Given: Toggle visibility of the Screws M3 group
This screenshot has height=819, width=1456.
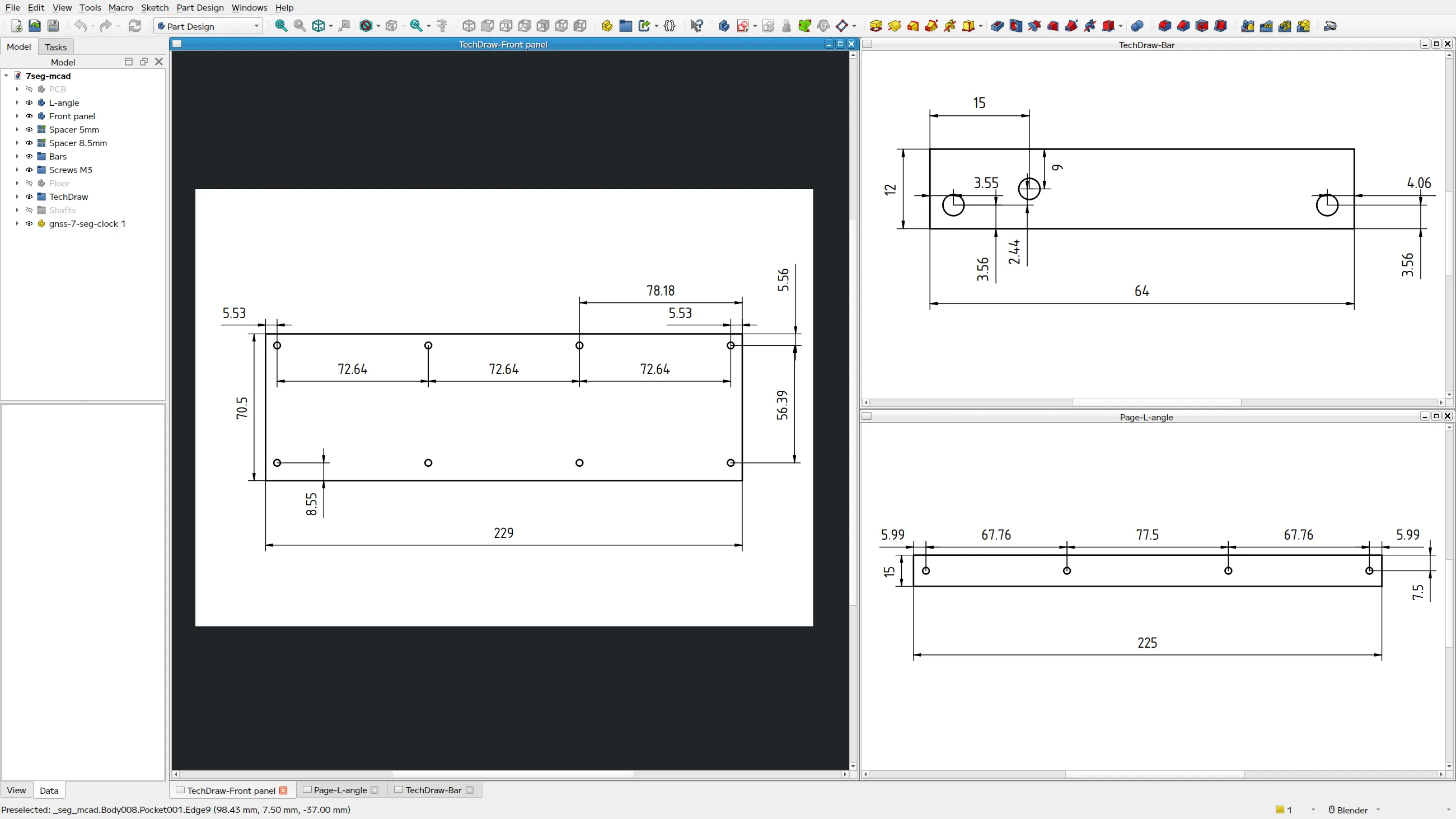Looking at the screenshot, I should point(30,170).
